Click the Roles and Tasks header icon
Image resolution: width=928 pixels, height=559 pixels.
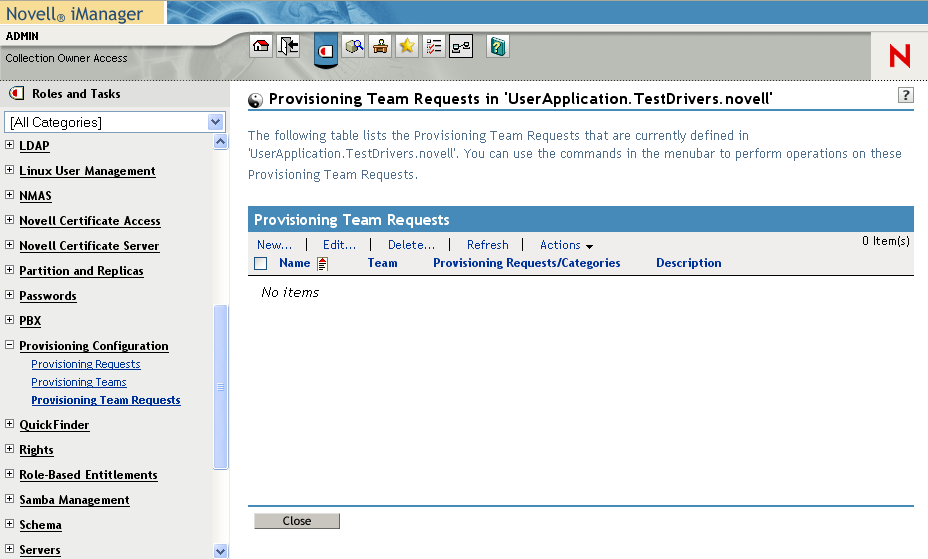17,93
